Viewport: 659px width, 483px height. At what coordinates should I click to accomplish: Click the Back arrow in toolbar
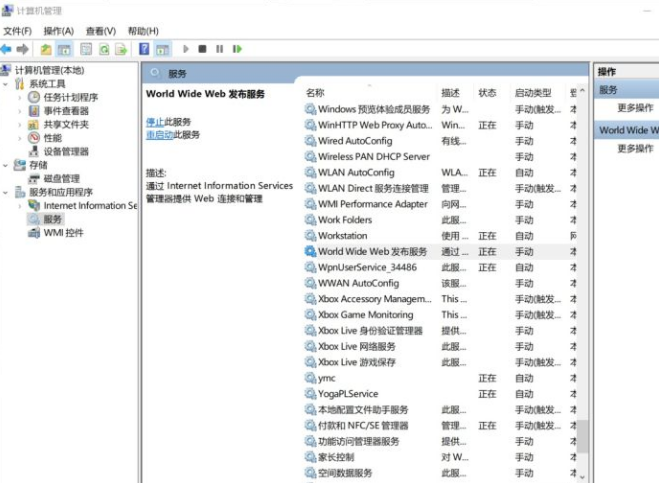tap(7, 48)
